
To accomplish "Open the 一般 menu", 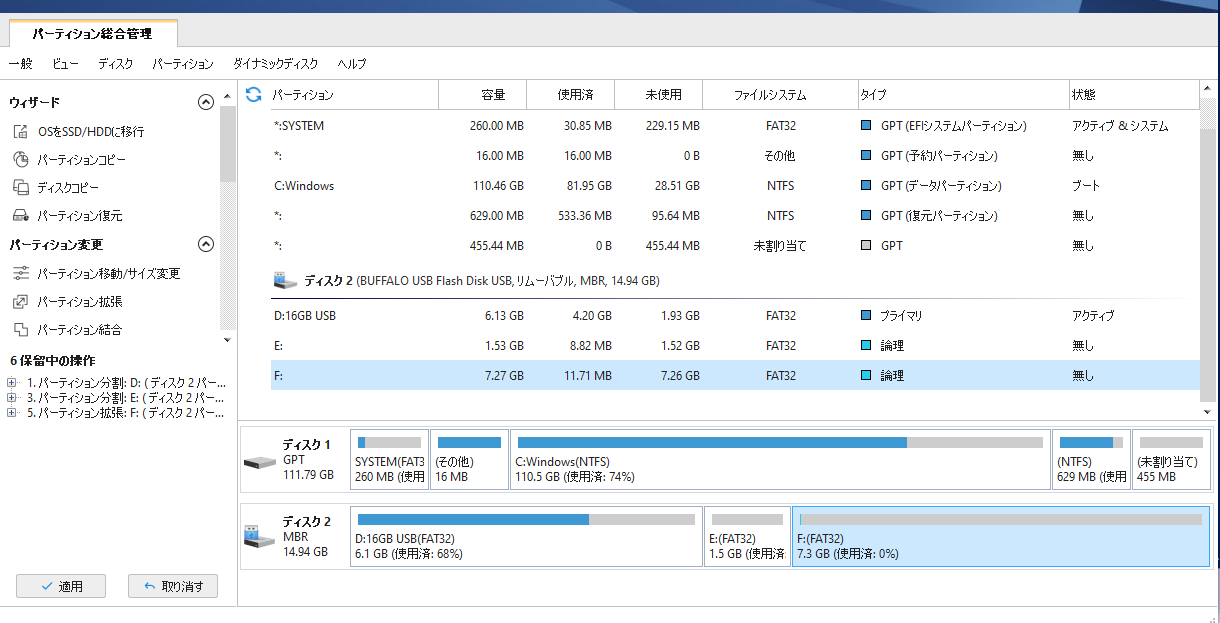I will [20, 63].
